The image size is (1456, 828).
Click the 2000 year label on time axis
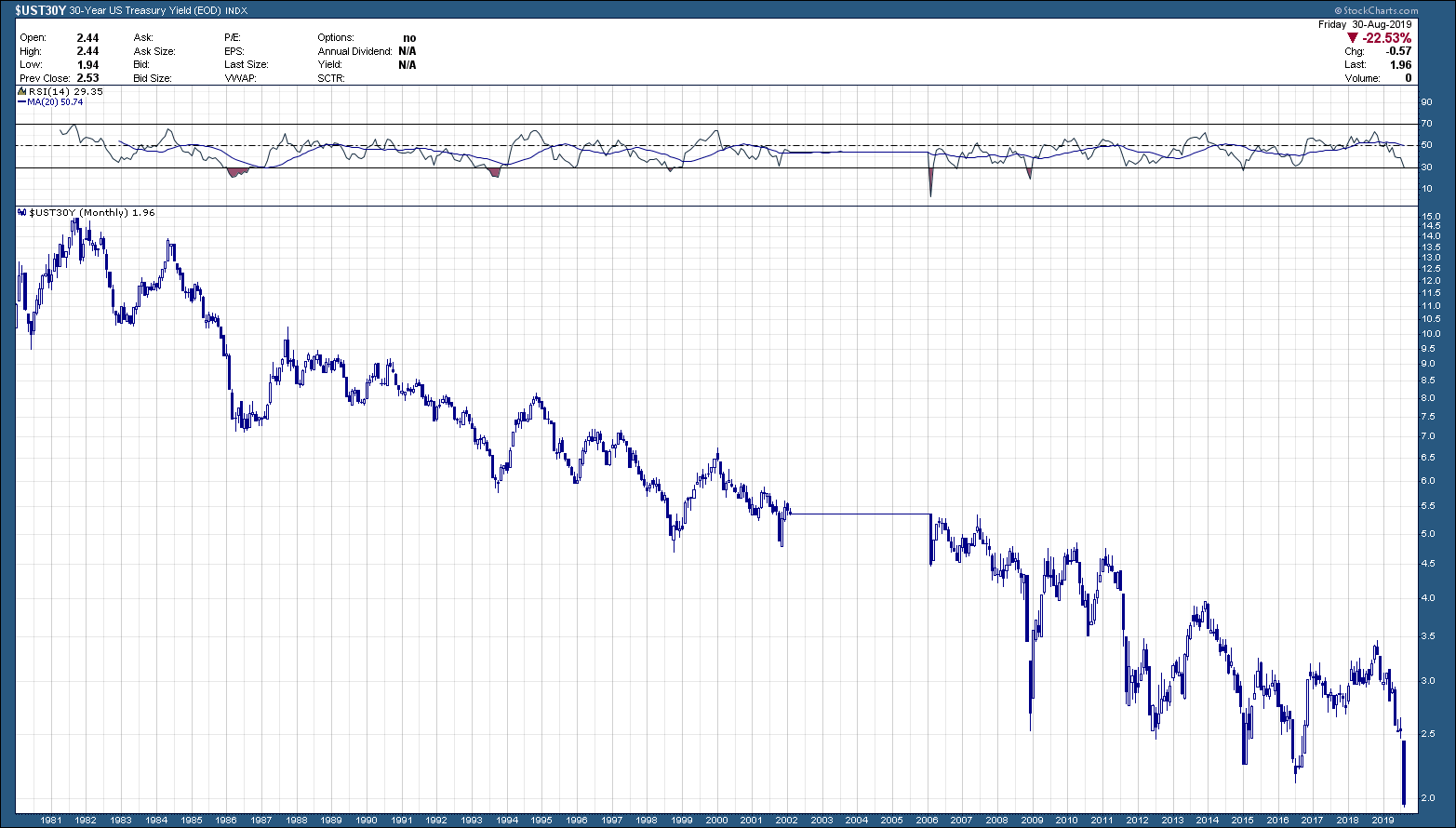pos(716,821)
